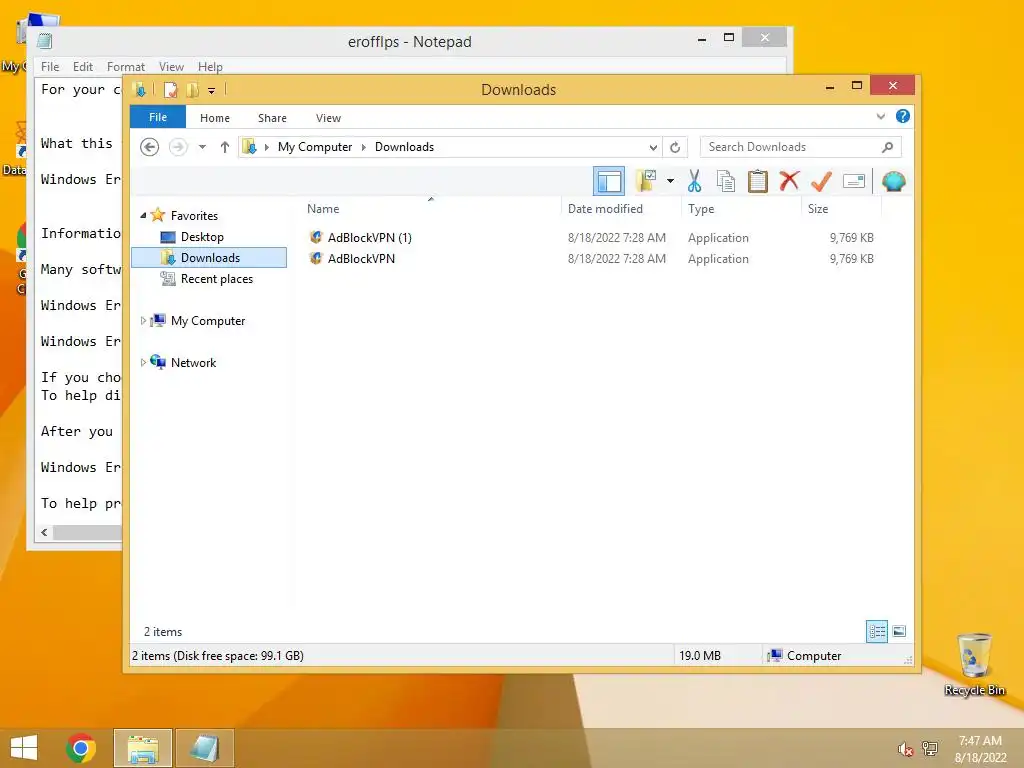This screenshot has height=768, width=1024.
Task: Select My Computer in navigation pane
Action: [x=208, y=321]
